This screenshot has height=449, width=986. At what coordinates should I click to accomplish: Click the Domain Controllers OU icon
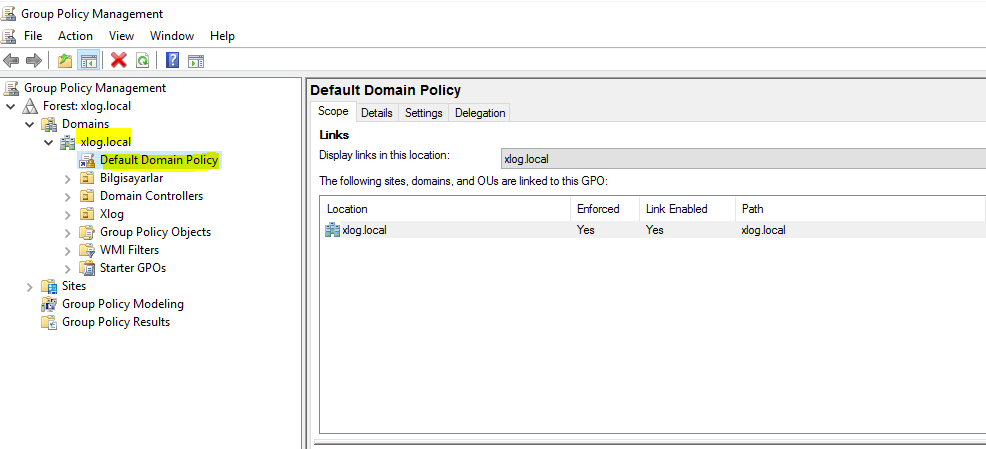tap(87, 196)
